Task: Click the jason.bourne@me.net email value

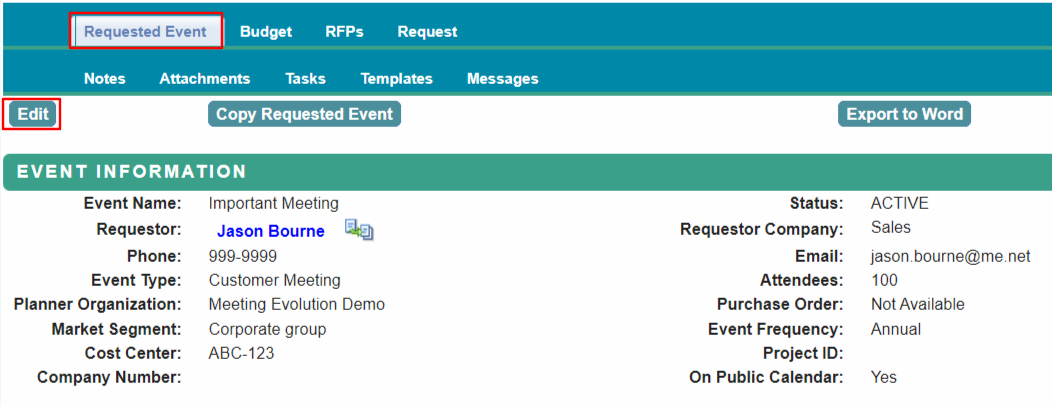Action: pyautogui.click(x=950, y=256)
